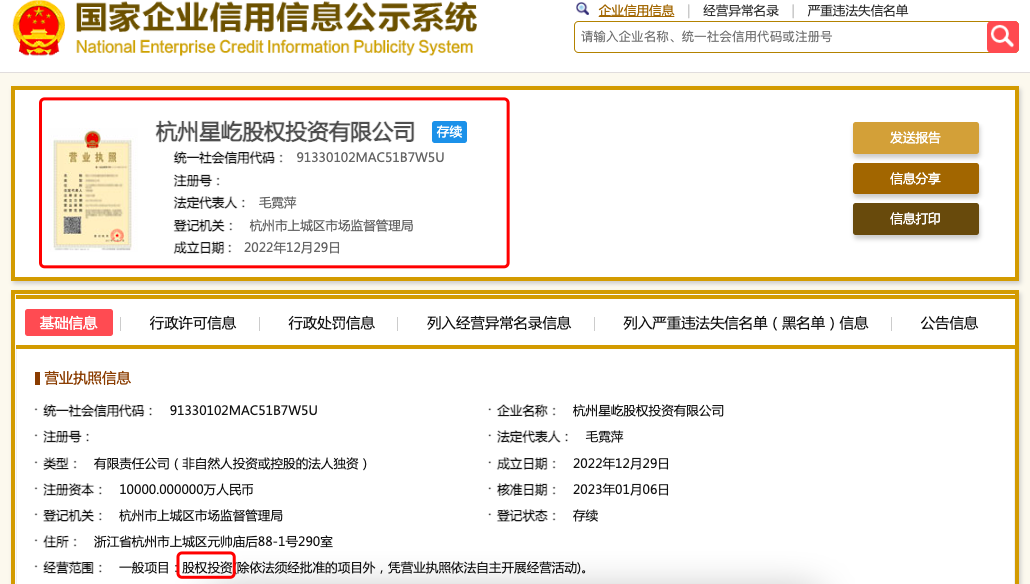The height and width of the screenshot is (584, 1030).
Task: Switch to the 基础信息 tab
Action: (68, 323)
